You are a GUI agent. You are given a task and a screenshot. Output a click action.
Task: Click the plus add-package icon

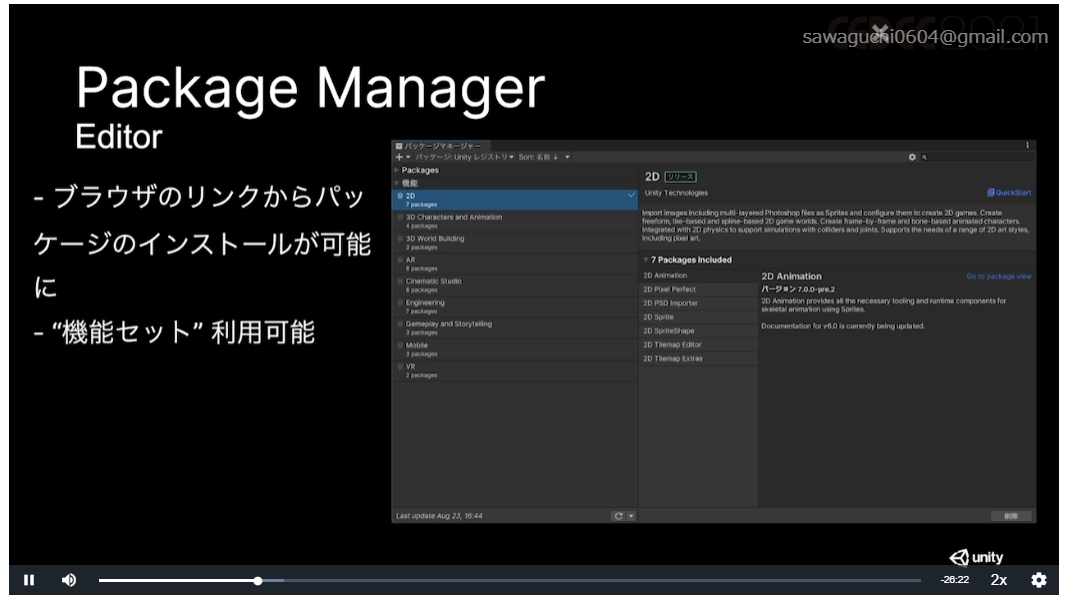click(x=399, y=157)
